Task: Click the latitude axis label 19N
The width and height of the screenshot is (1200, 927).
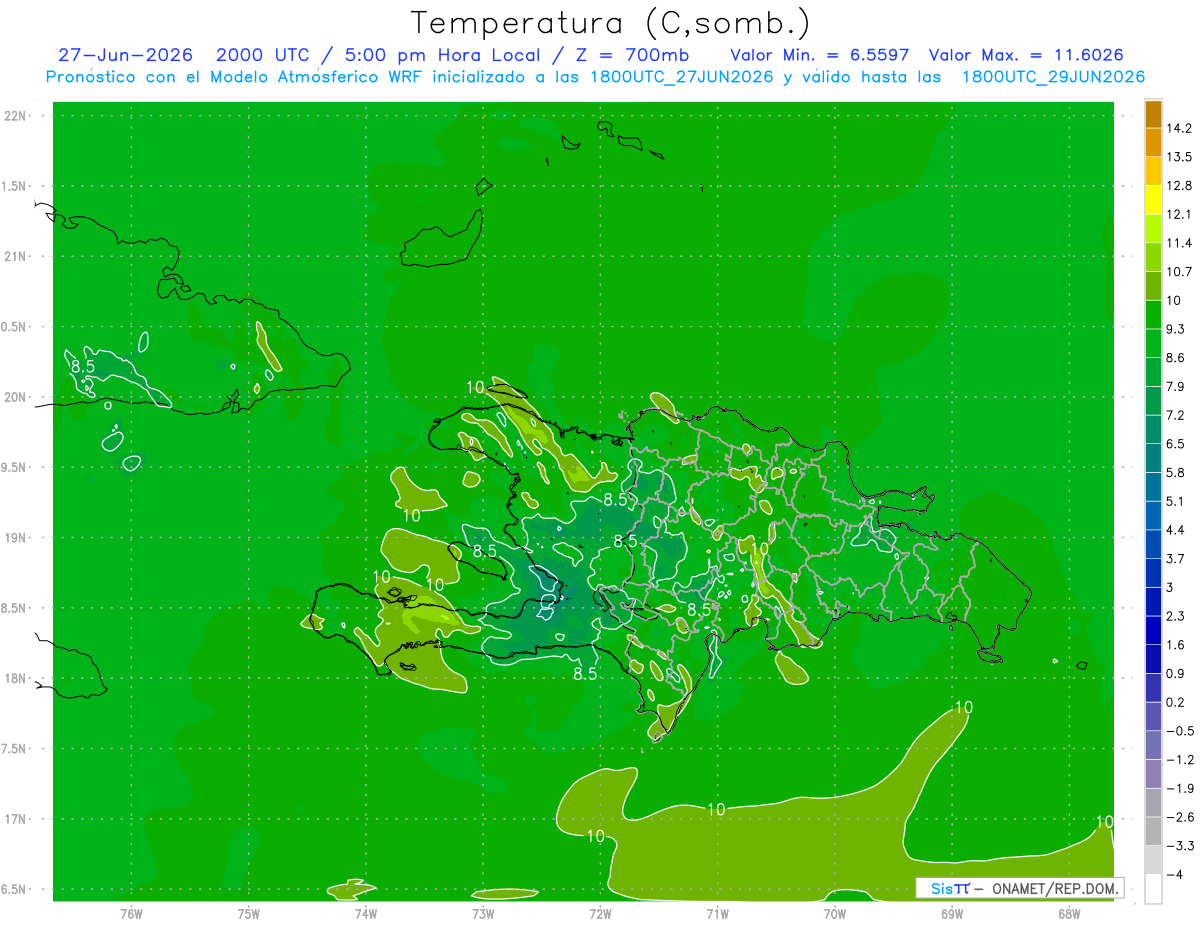Action: pyautogui.click(x=16, y=538)
